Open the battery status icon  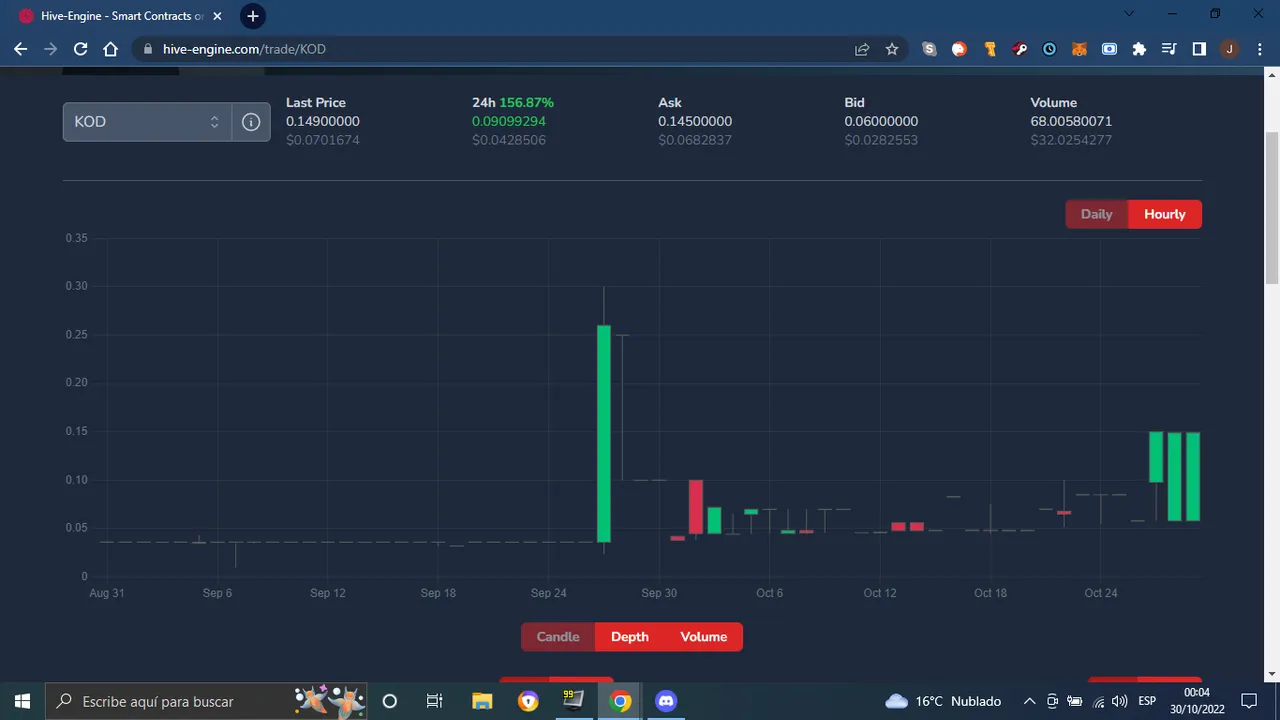click(1075, 701)
